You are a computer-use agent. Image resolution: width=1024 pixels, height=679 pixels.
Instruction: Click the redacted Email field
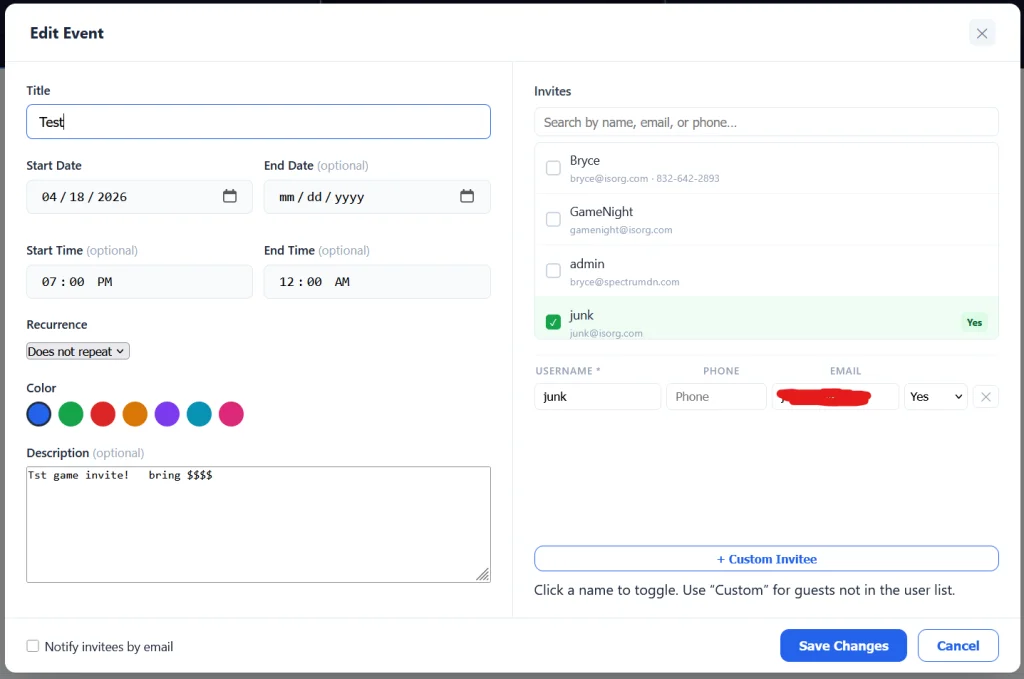(835, 396)
